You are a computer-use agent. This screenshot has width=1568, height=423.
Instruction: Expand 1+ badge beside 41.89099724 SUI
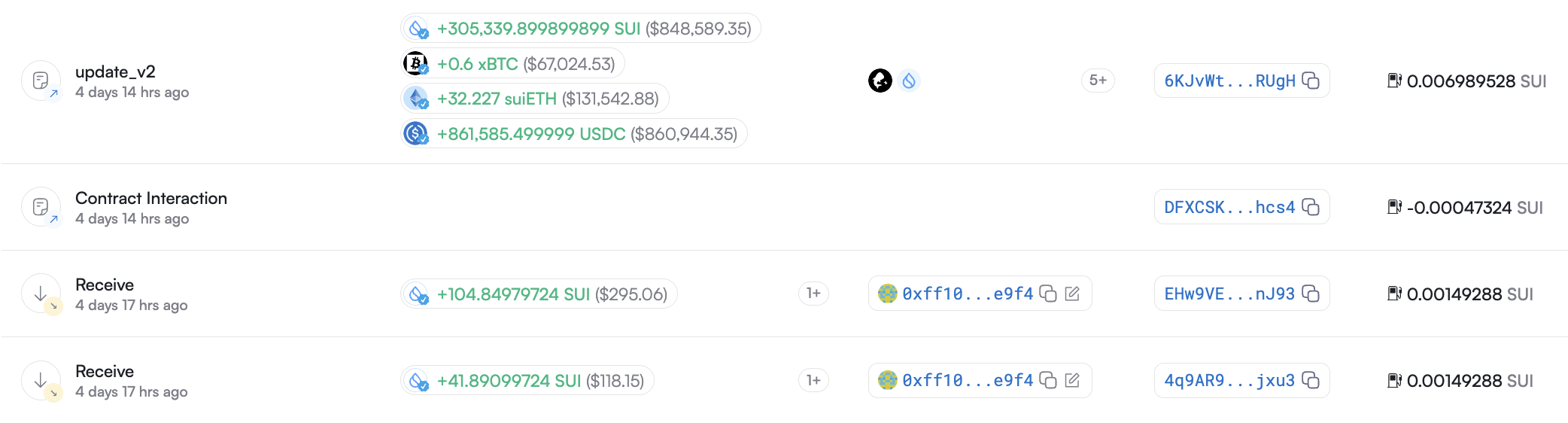tap(813, 380)
